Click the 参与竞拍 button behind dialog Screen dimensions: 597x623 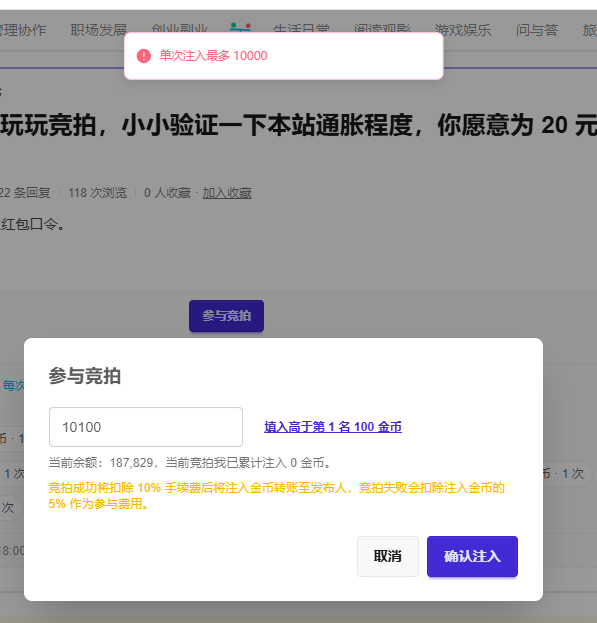click(226, 316)
